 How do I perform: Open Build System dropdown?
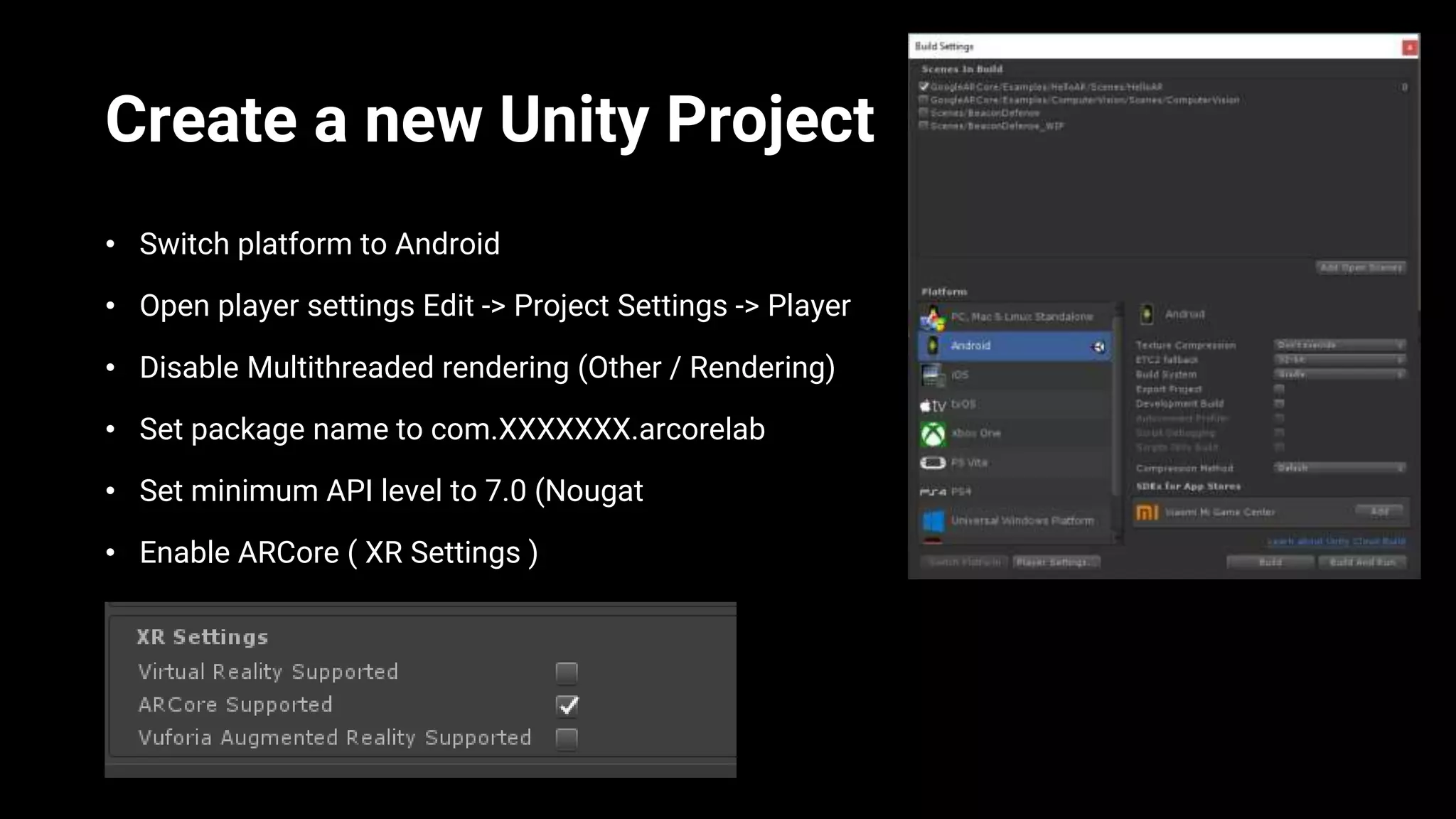click(x=1339, y=374)
